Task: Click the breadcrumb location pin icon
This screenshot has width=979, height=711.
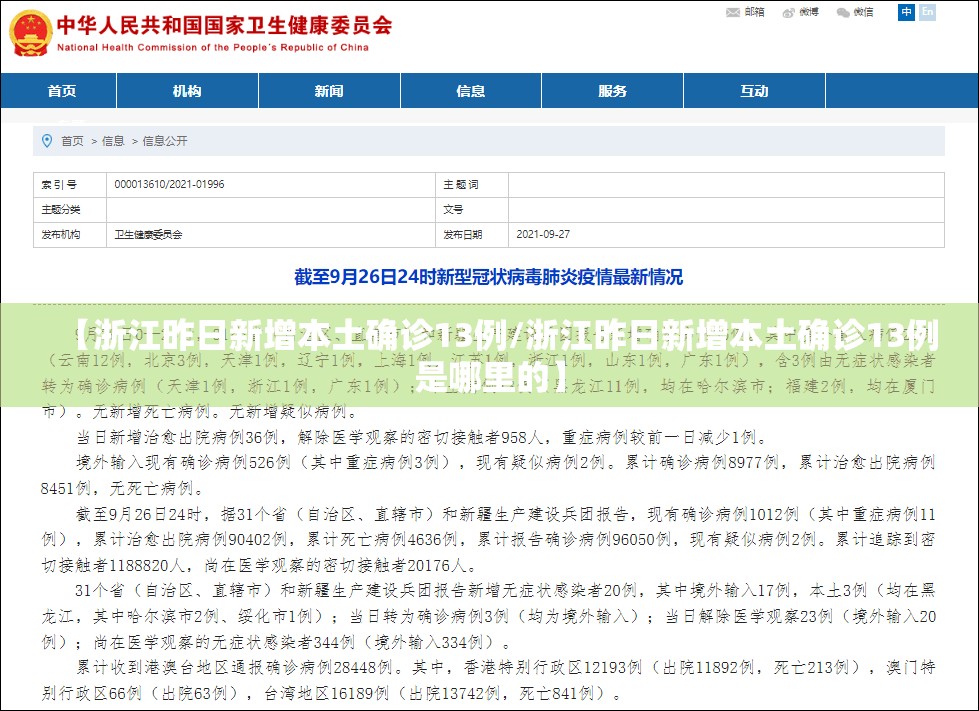Action: click(47, 140)
